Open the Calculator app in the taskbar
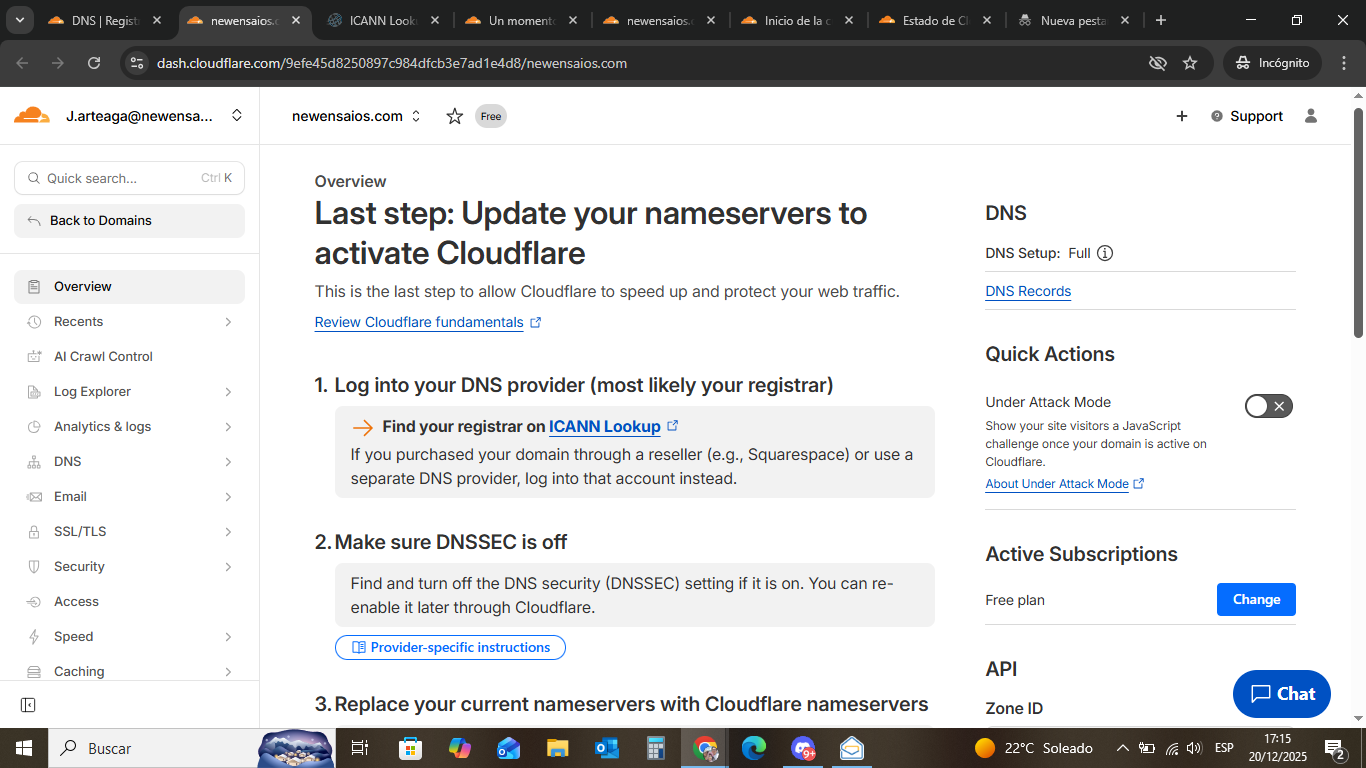1366x768 pixels. (x=656, y=748)
